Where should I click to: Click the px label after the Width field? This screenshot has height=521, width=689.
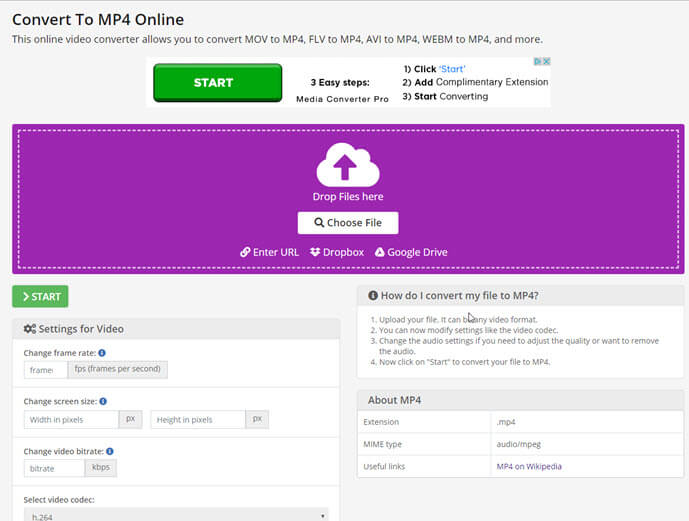click(131, 419)
